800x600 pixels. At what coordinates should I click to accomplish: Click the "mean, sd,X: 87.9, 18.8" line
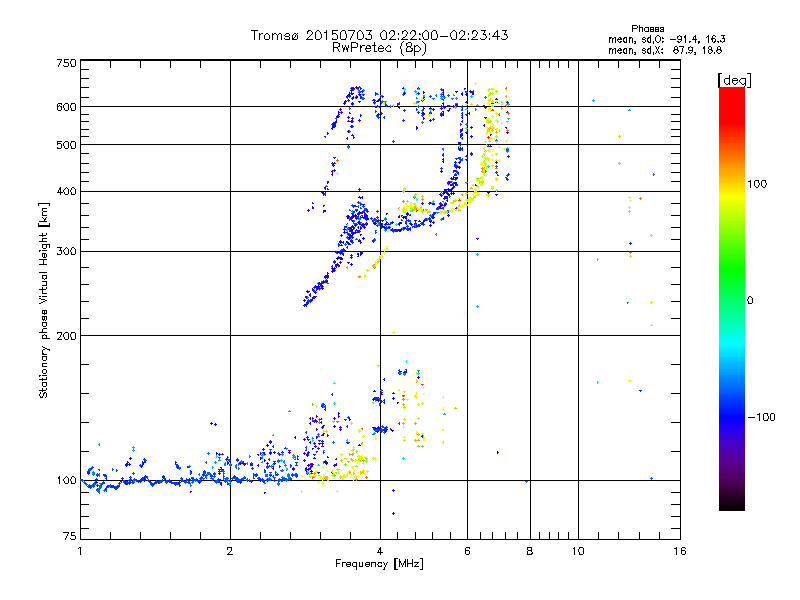665,51
